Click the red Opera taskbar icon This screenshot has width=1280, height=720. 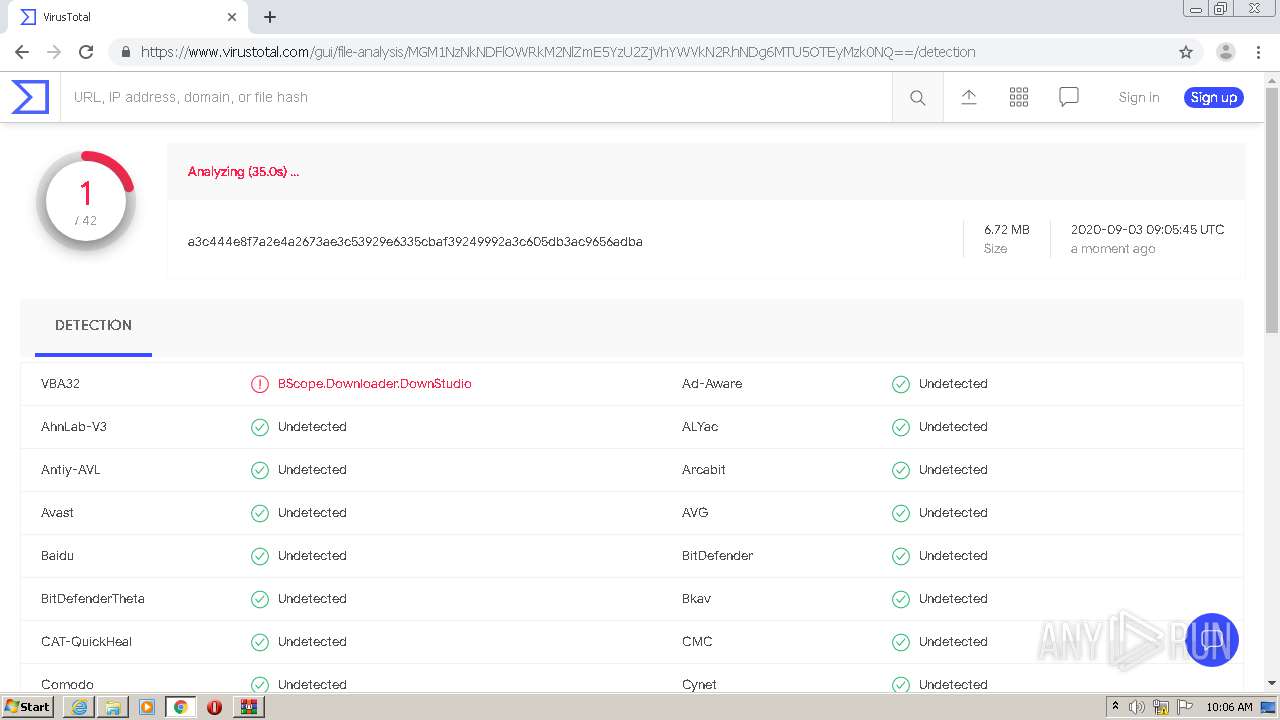click(x=214, y=707)
